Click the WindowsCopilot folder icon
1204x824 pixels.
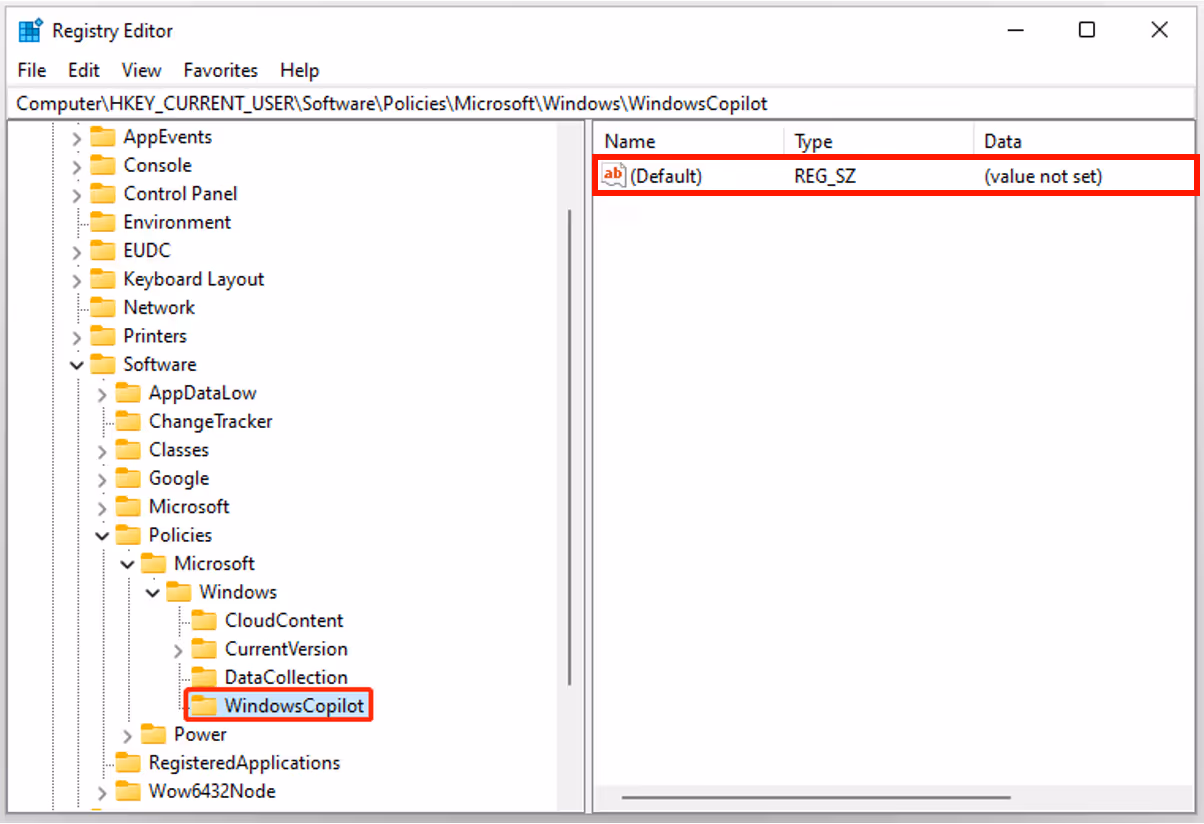click(204, 706)
